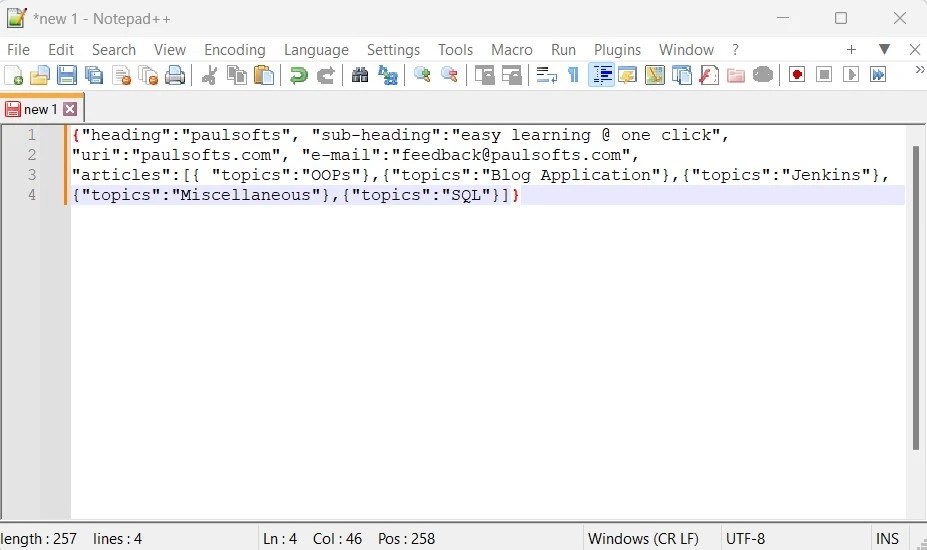The height and width of the screenshot is (550, 927).
Task: Open the Replace dialog icon
Action: (387, 75)
